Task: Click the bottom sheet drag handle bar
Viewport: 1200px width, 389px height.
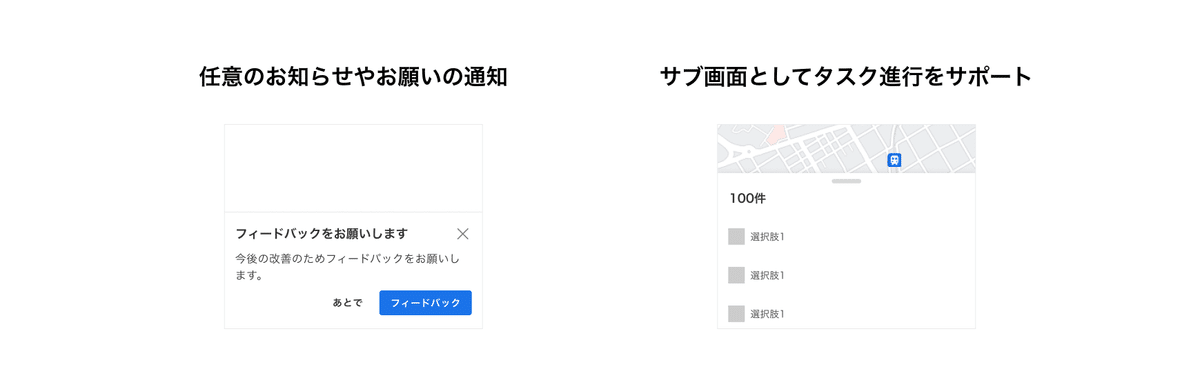Action: point(846,181)
